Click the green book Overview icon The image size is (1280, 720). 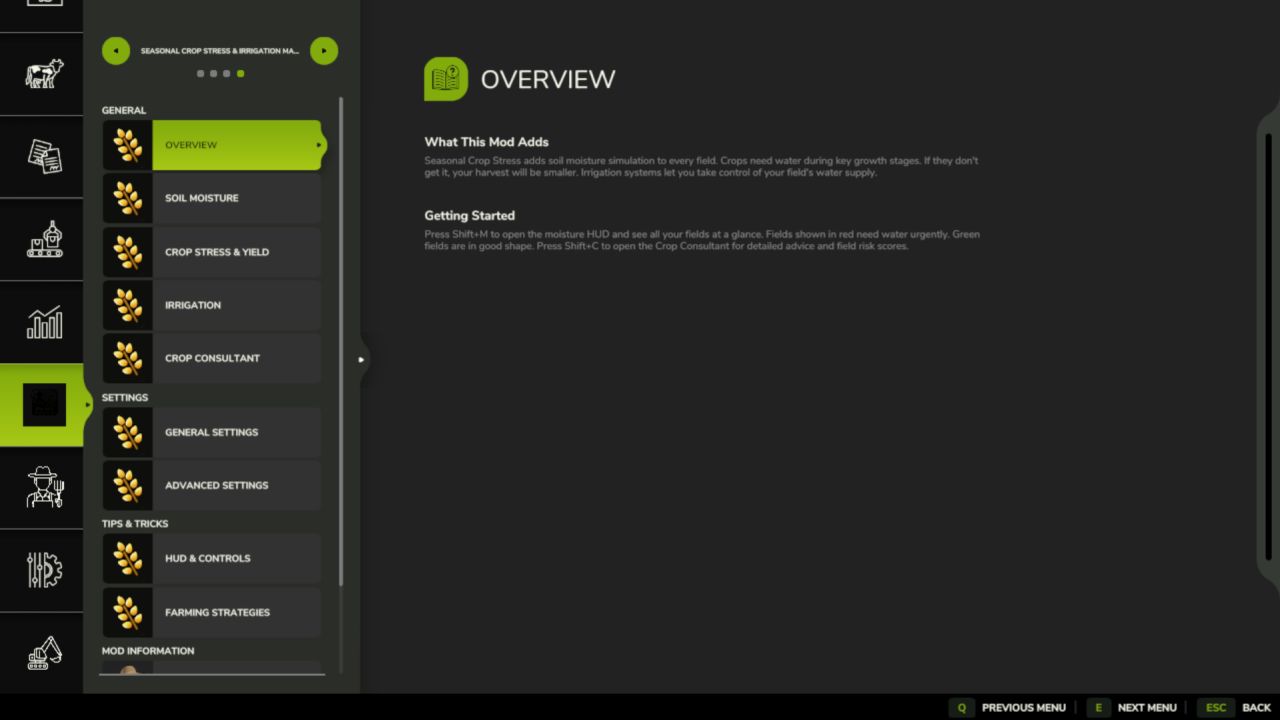[x=445, y=78]
